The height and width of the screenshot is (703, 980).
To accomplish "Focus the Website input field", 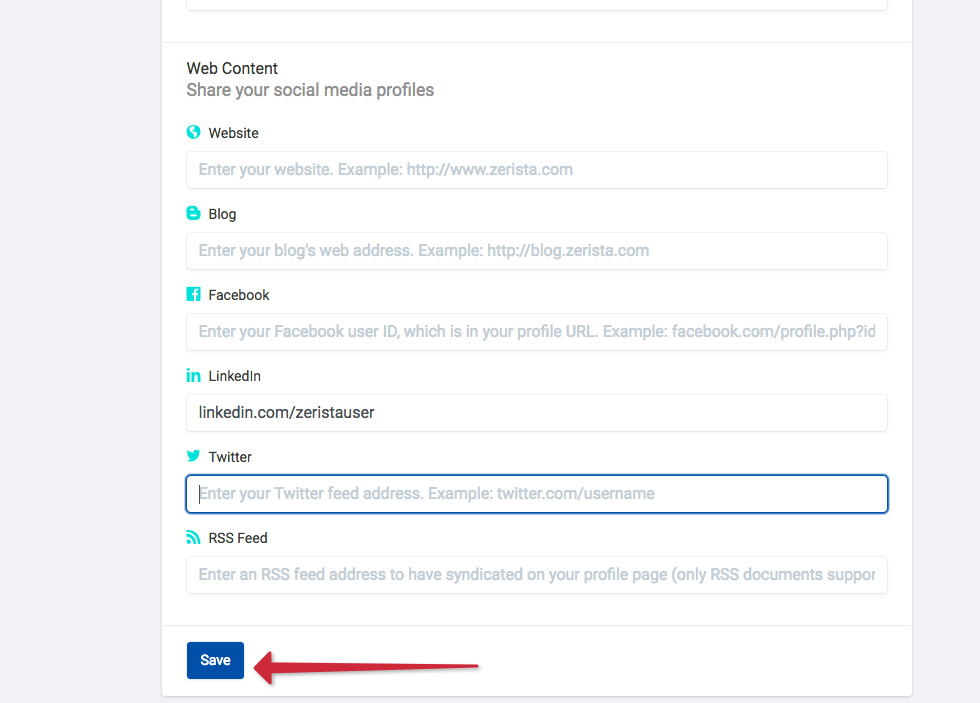I will click(536, 170).
